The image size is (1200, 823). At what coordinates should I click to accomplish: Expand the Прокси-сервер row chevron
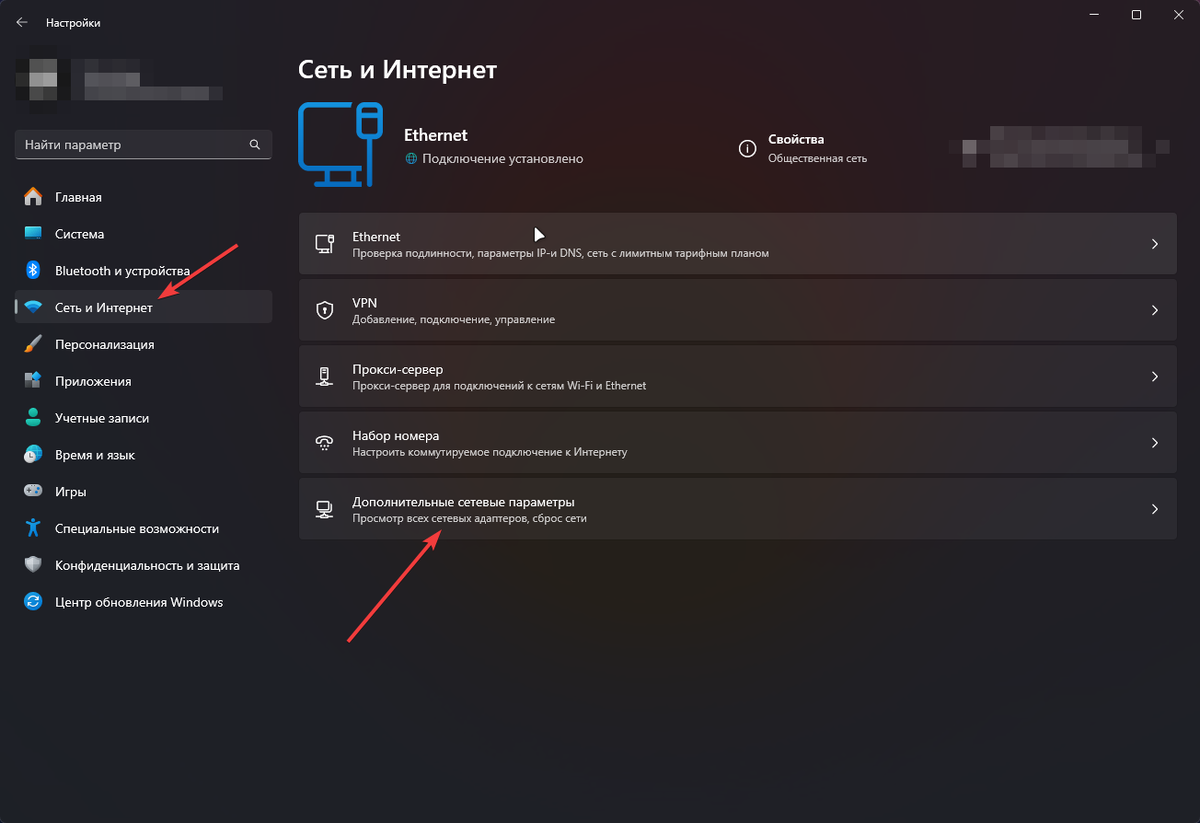(1154, 377)
